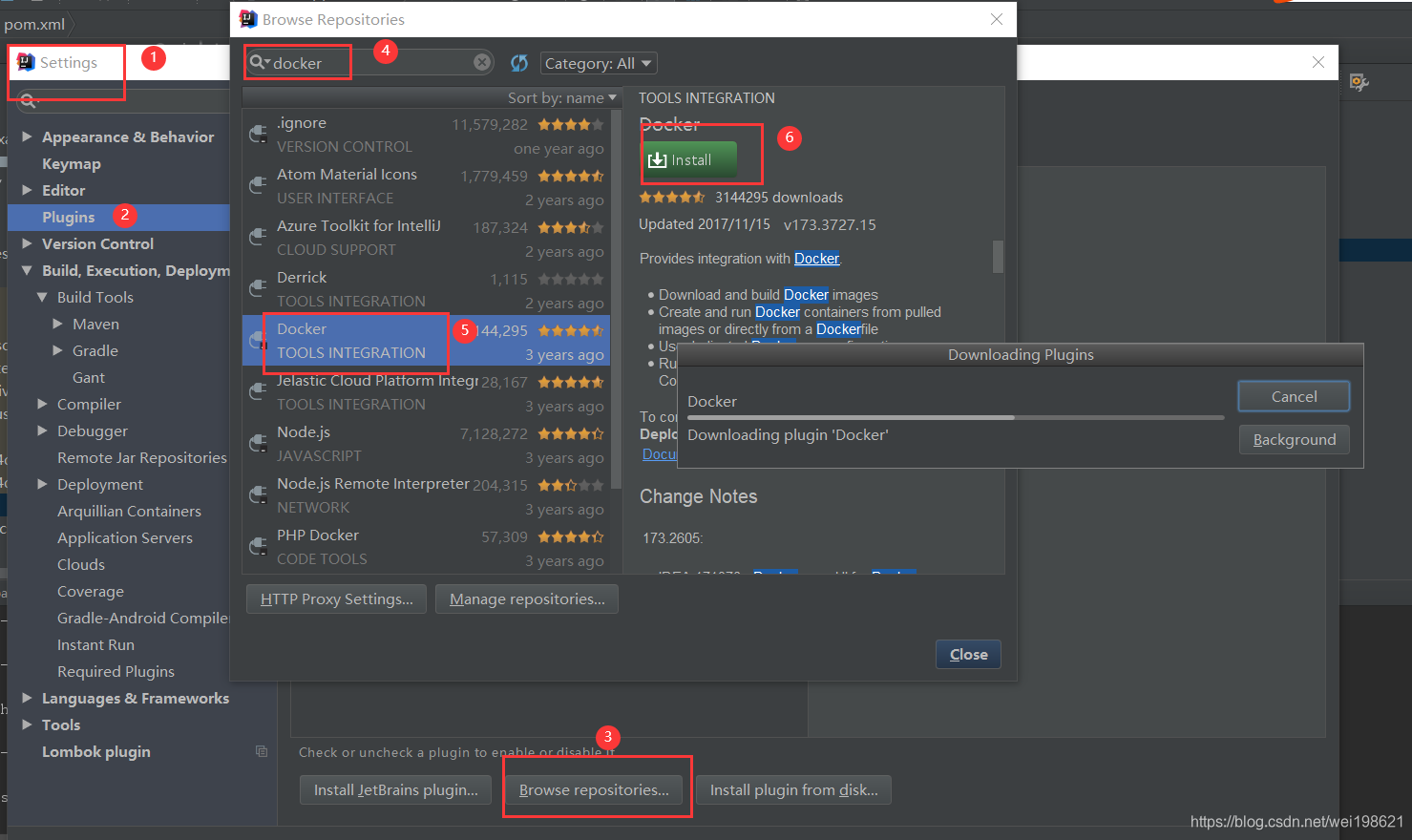Click the plugin description scrollbar
The width and height of the screenshot is (1412, 840).
click(x=998, y=256)
